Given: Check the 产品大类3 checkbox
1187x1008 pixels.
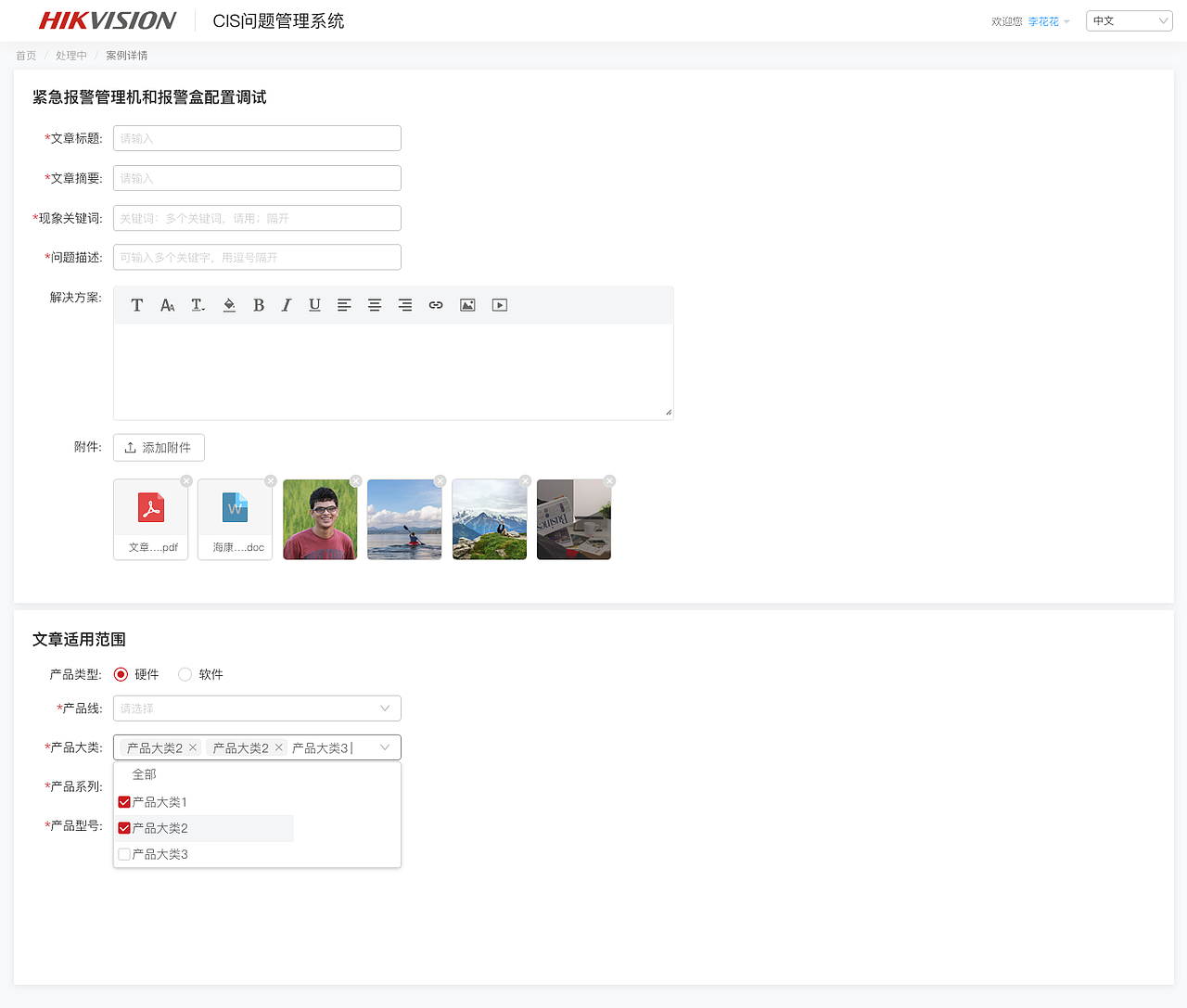Looking at the screenshot, I should [123, 854].
